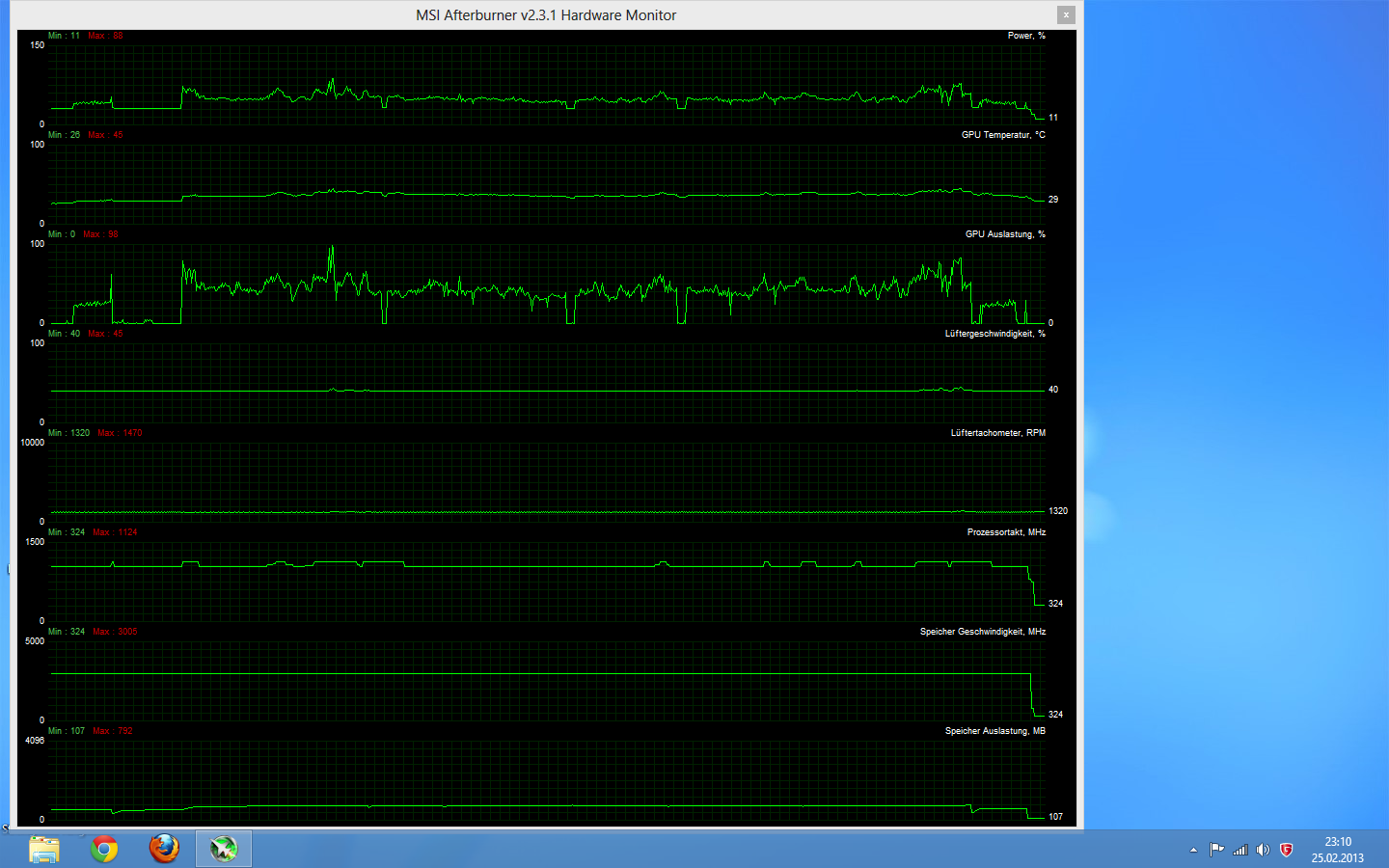Click the 'Lüftertachometer, RPM' graph label
This screenshot has height=868, width=1389.
point(998,433)
